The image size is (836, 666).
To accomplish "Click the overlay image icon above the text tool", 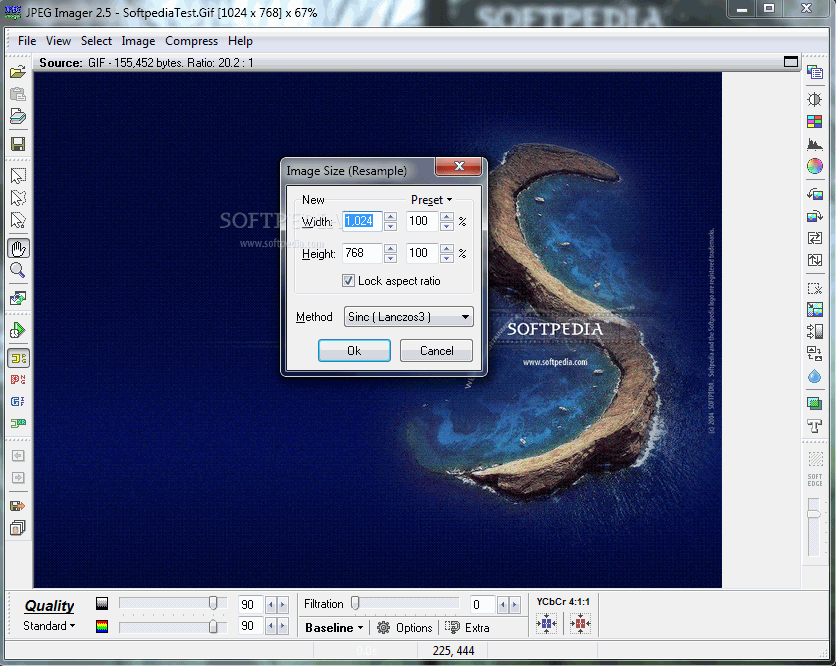I will (x=815, y=404).
